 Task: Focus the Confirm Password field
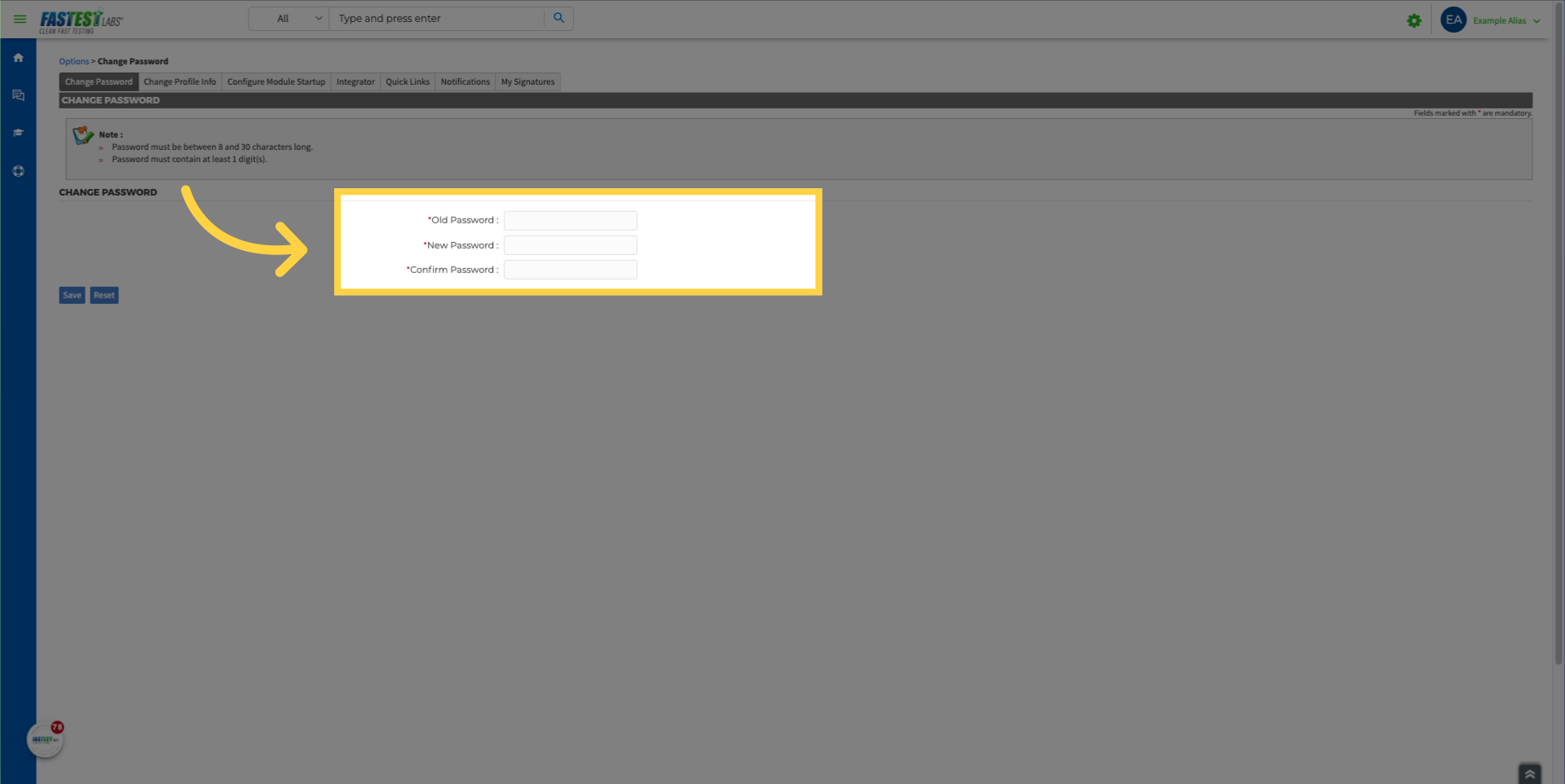pos(571,269)
